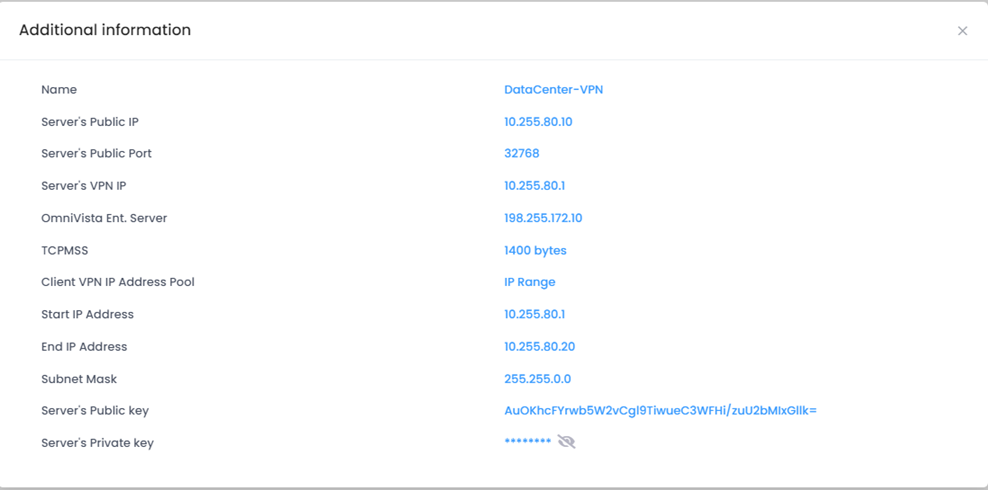
Task: Click the Client VPN IP Address Pool label
Action: [118, 282]
